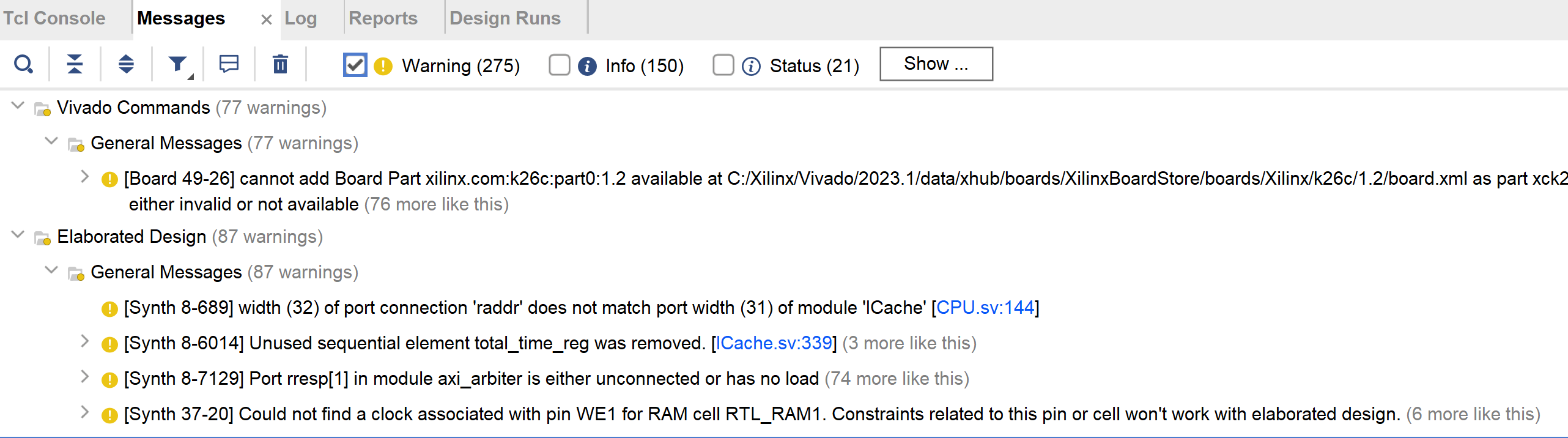Viewport: 1568px width, 438px height.
Task: Enable the Status (21) checkbox
Action: point(723,65)
